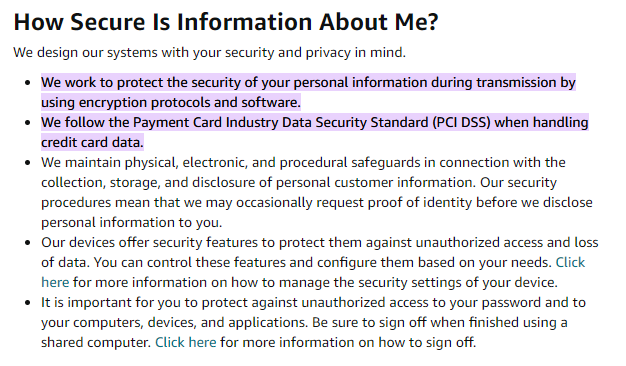
Task: Select the bullet dot before 'We maintain physical'
Action: [28, 162]
